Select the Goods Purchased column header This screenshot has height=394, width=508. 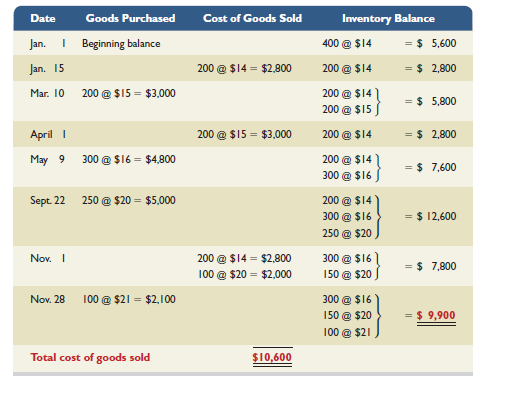[x=130, y=18]
